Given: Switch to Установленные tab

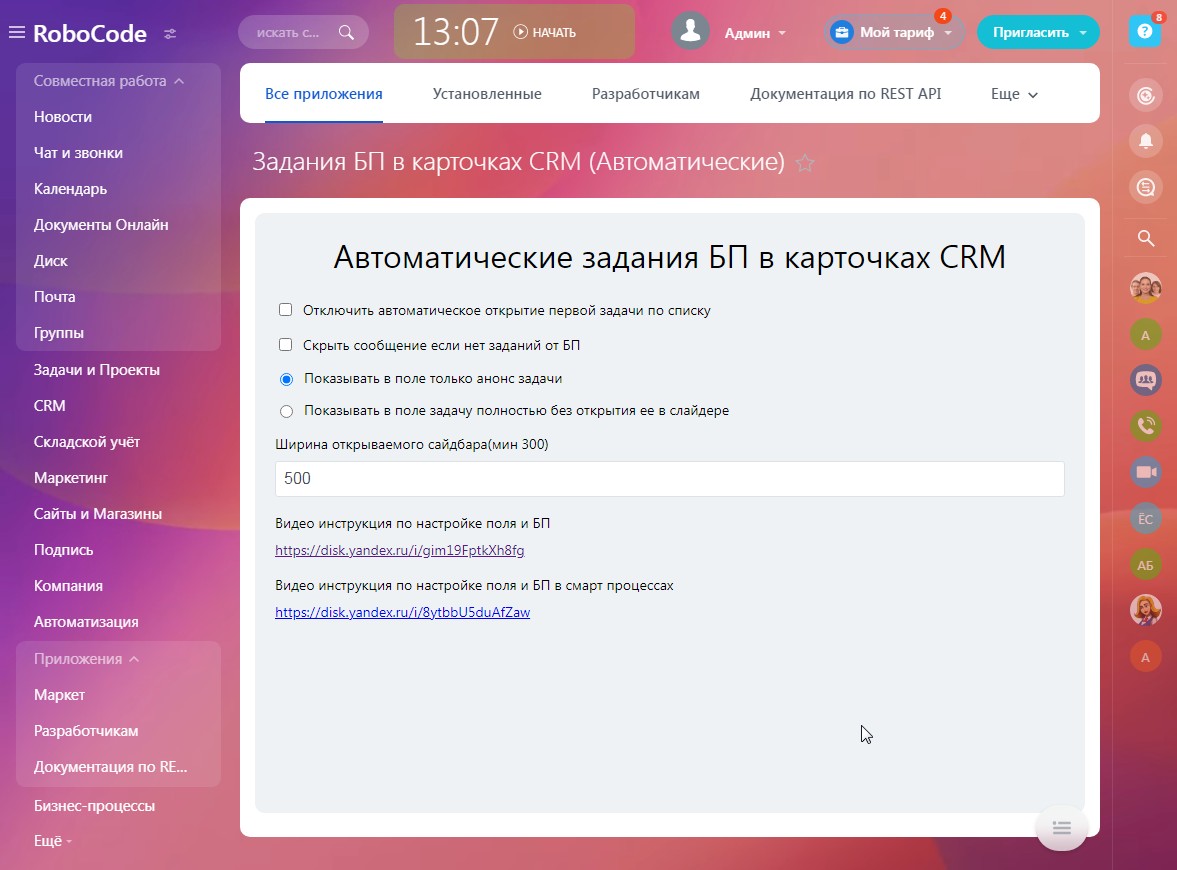Looking at the screenshot, I should (487, 94).
